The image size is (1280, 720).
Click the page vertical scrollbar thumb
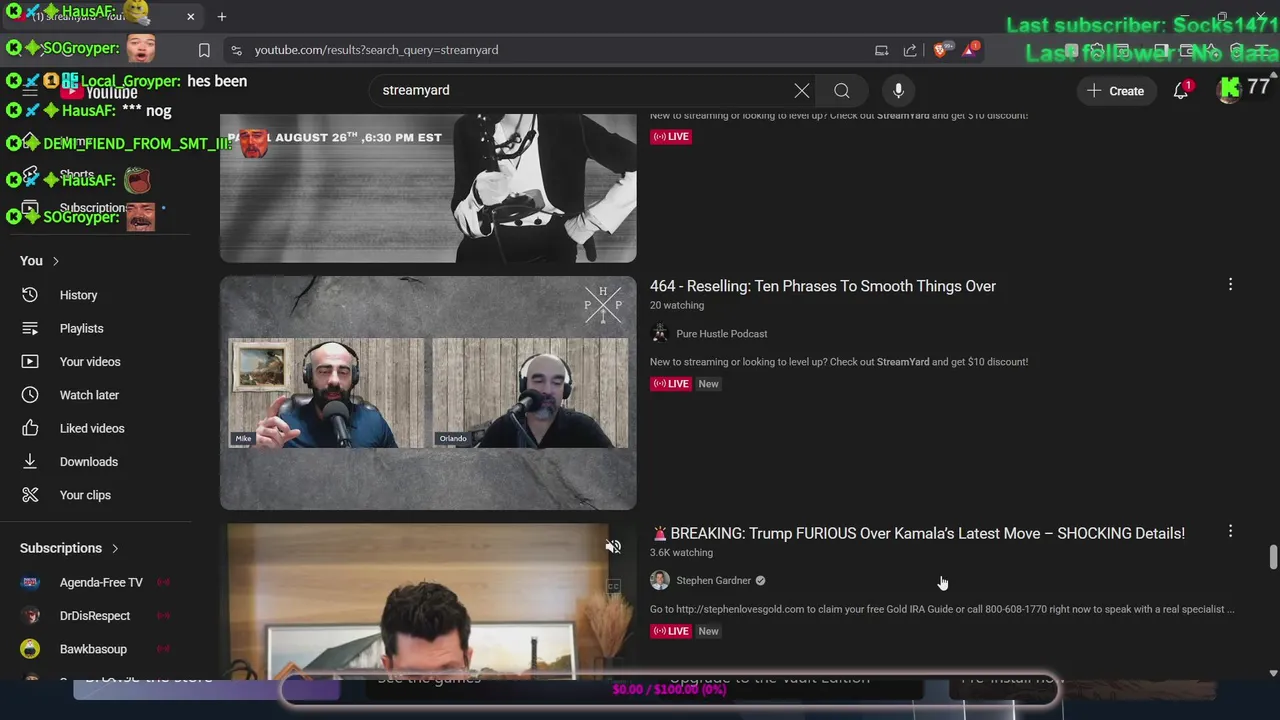1273,557
